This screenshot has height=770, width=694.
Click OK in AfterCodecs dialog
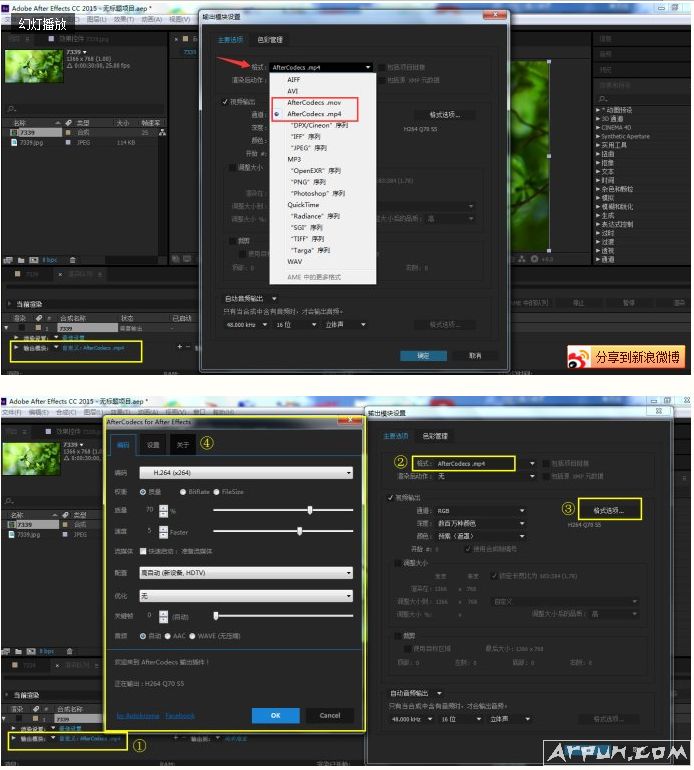point(276,715)
